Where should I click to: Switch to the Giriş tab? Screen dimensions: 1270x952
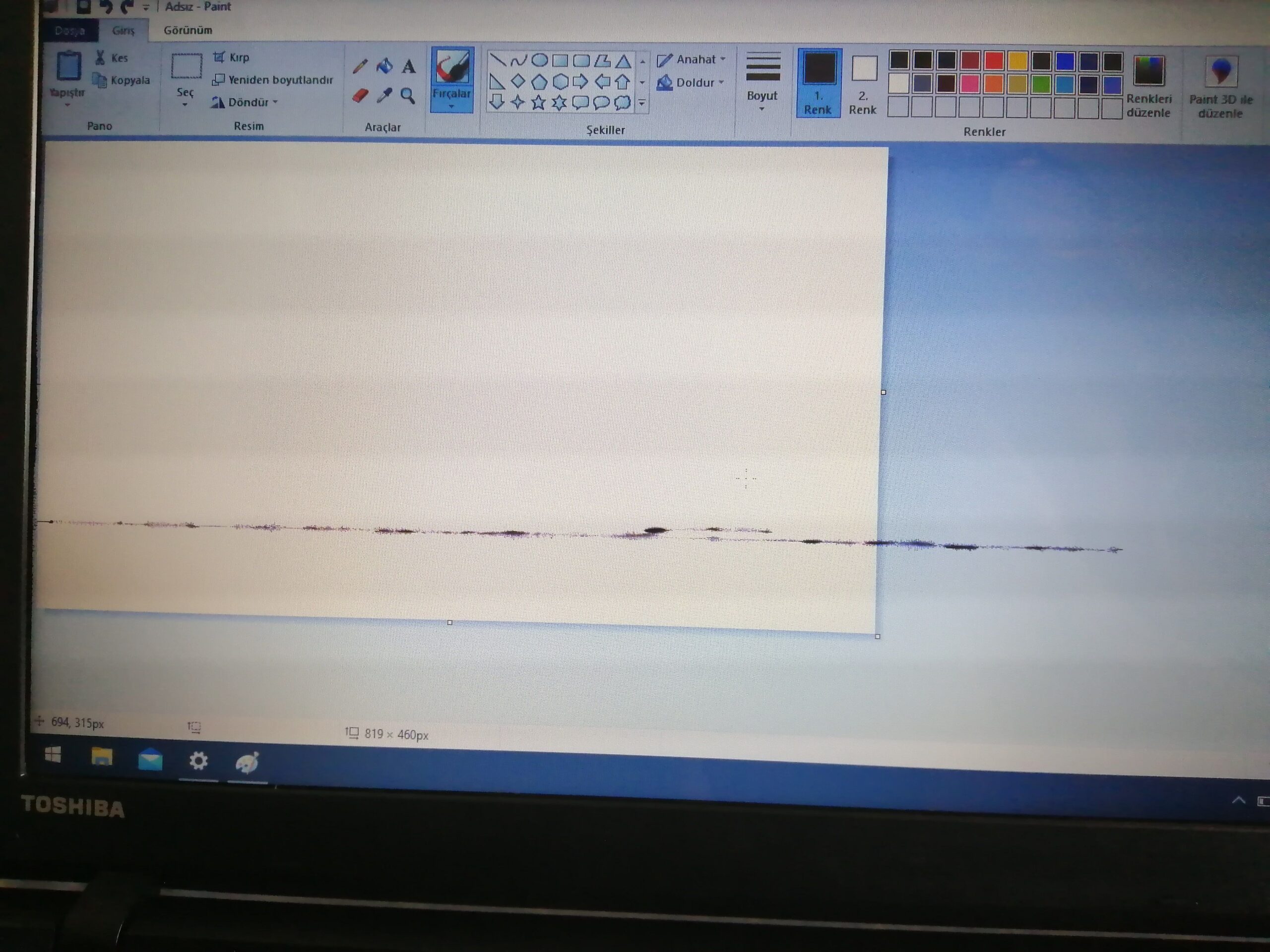click(x=124, y=30)
